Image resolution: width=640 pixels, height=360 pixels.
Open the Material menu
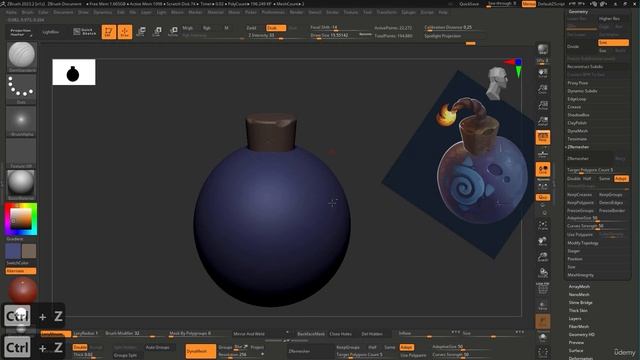(x=216, y=13)
